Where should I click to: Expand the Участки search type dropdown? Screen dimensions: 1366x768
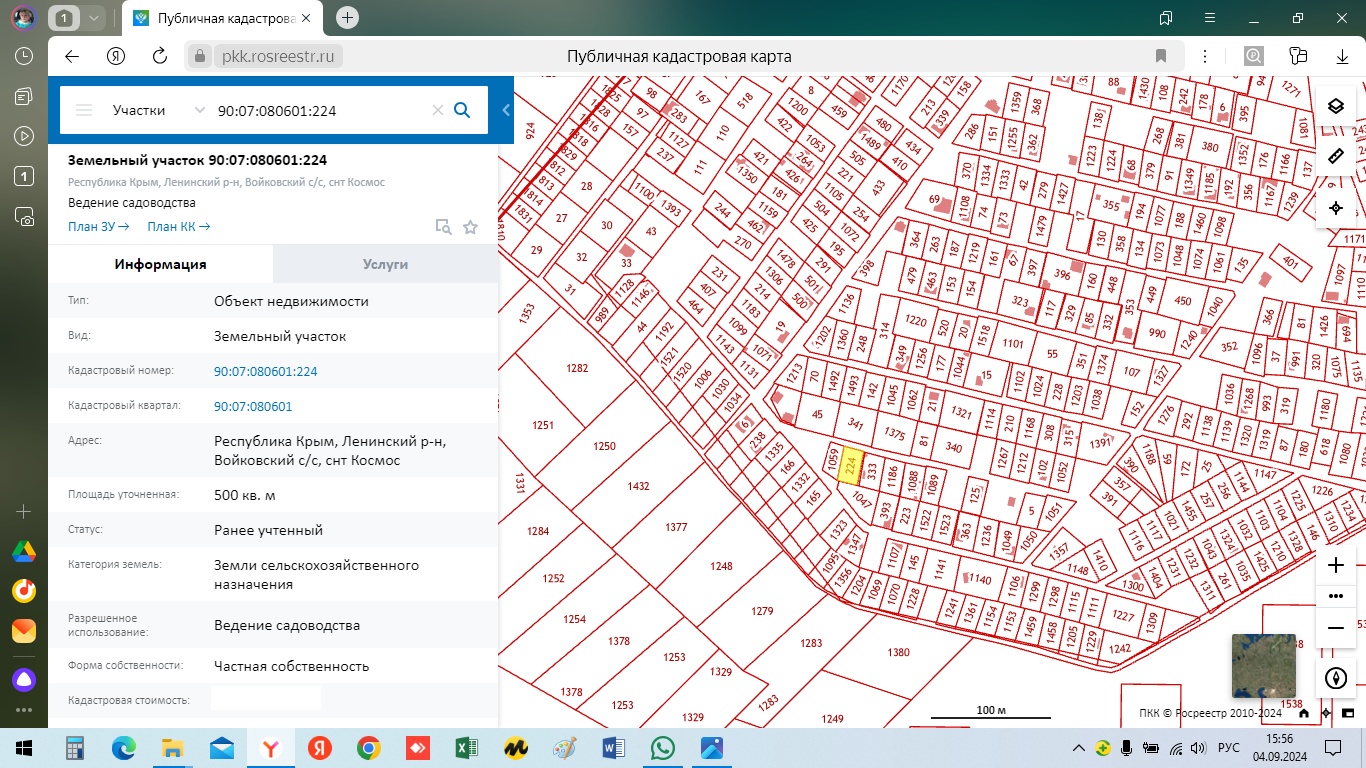tap(199, 110)
